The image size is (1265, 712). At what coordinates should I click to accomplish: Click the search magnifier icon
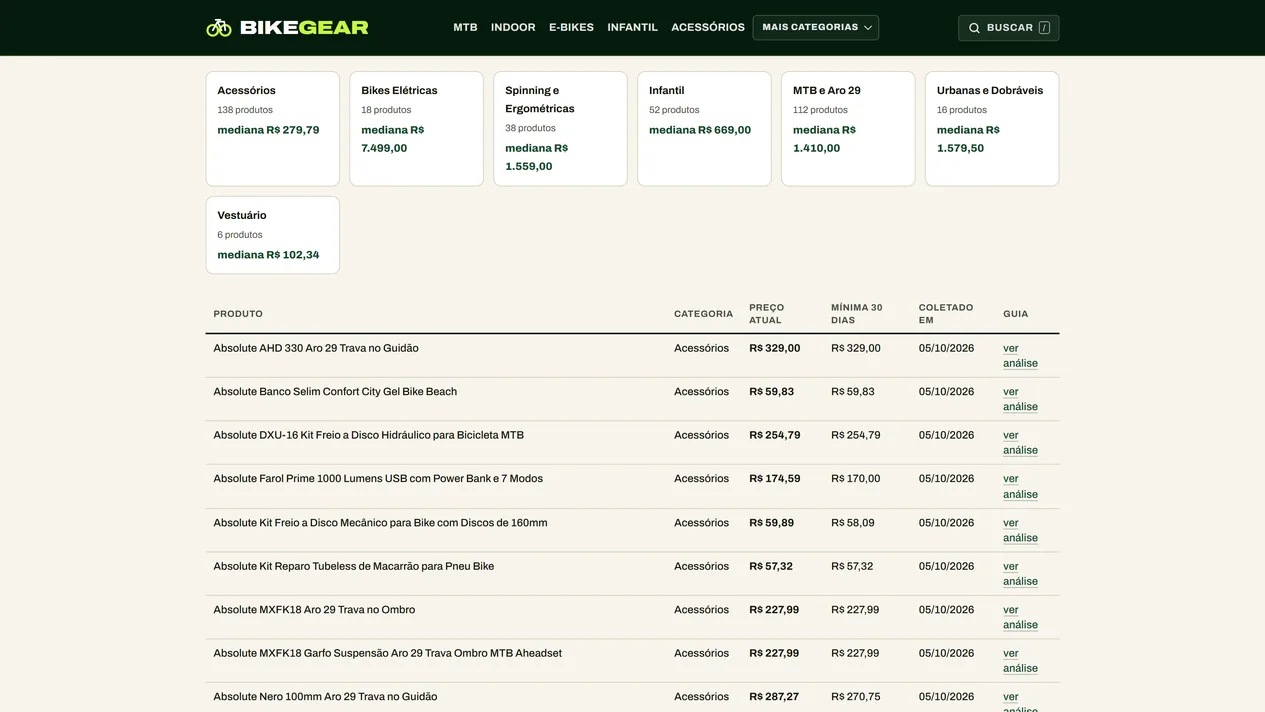(974, 28)
